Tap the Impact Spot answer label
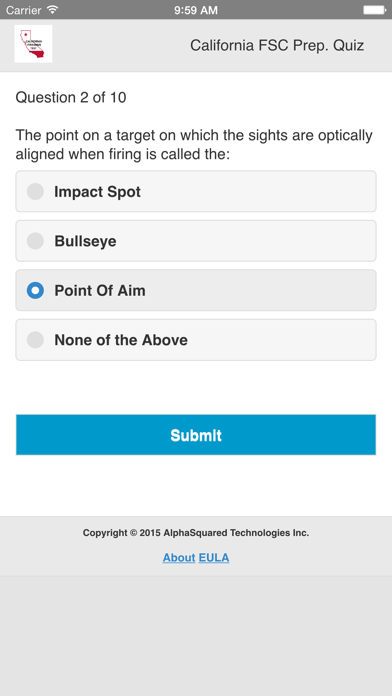This screenshot has width=392, height=696. [x=98, y=192]
